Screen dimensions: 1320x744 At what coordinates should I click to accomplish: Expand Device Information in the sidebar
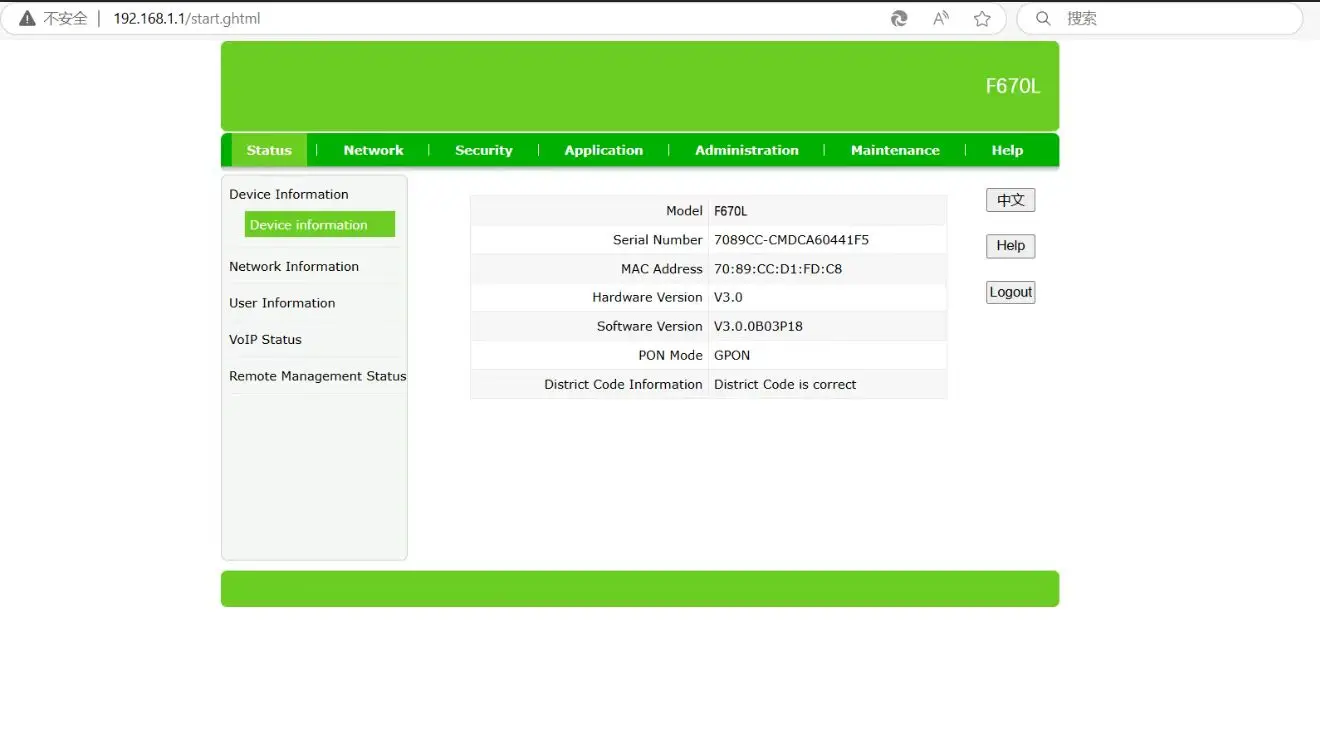tap(289, 194)
